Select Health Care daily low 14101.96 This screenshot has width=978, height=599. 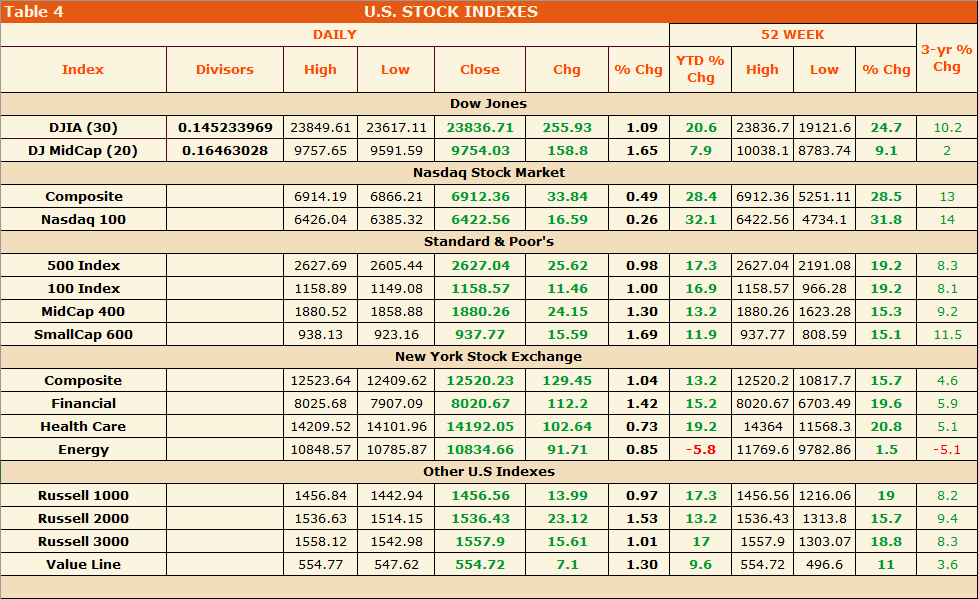396,427
